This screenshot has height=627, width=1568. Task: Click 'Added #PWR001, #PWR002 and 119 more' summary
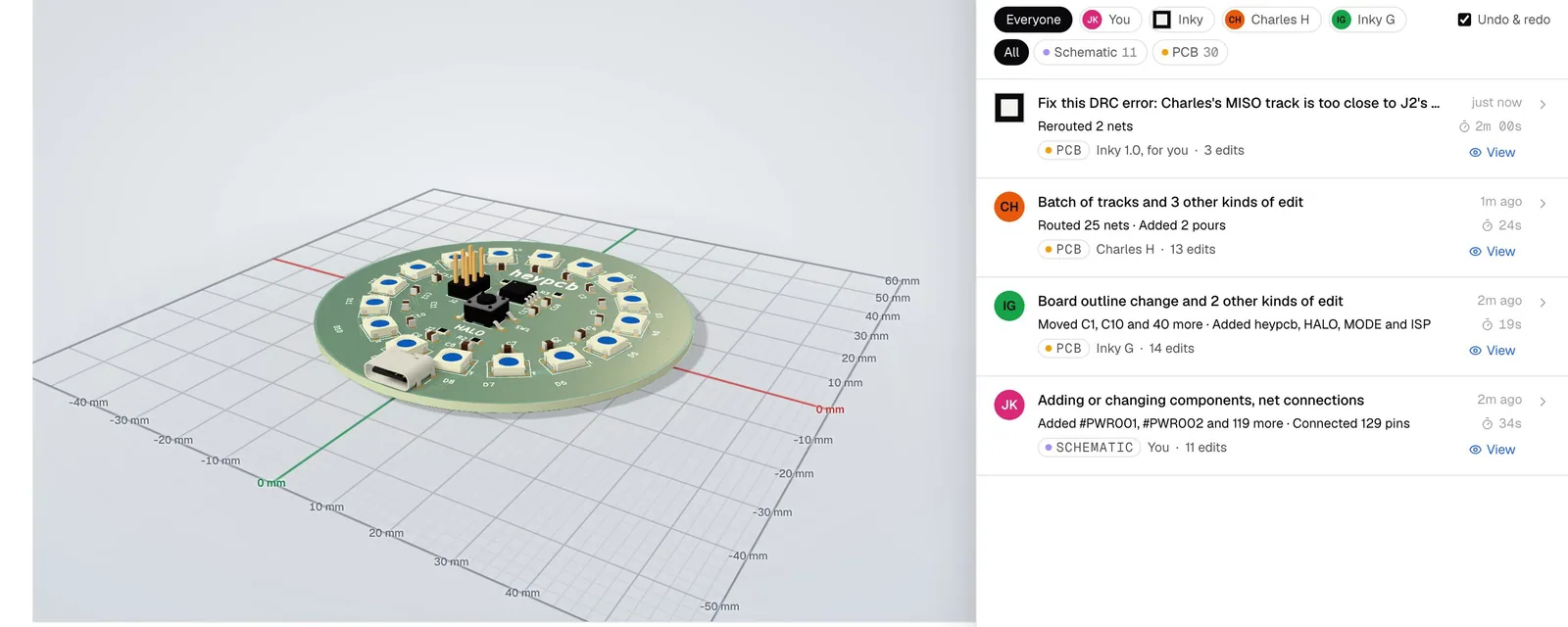[1160, 423]
